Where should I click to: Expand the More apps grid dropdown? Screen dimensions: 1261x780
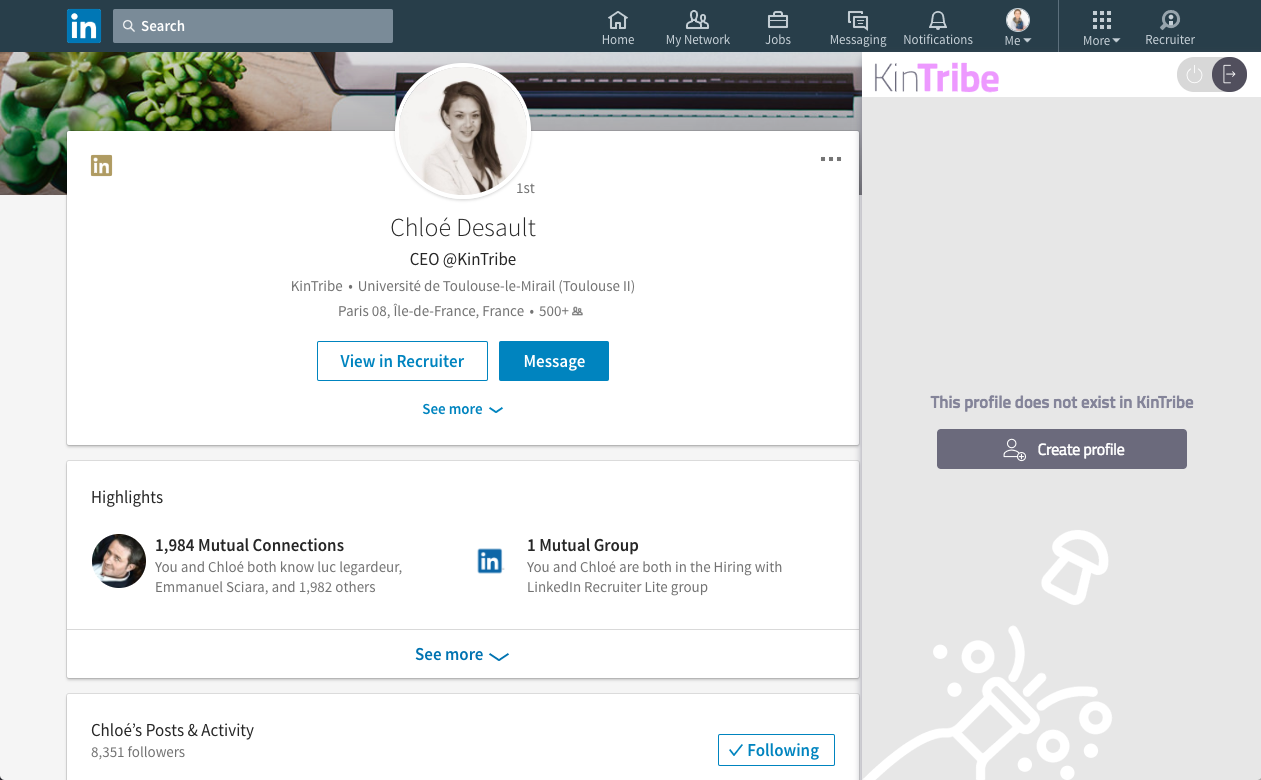1101,27
